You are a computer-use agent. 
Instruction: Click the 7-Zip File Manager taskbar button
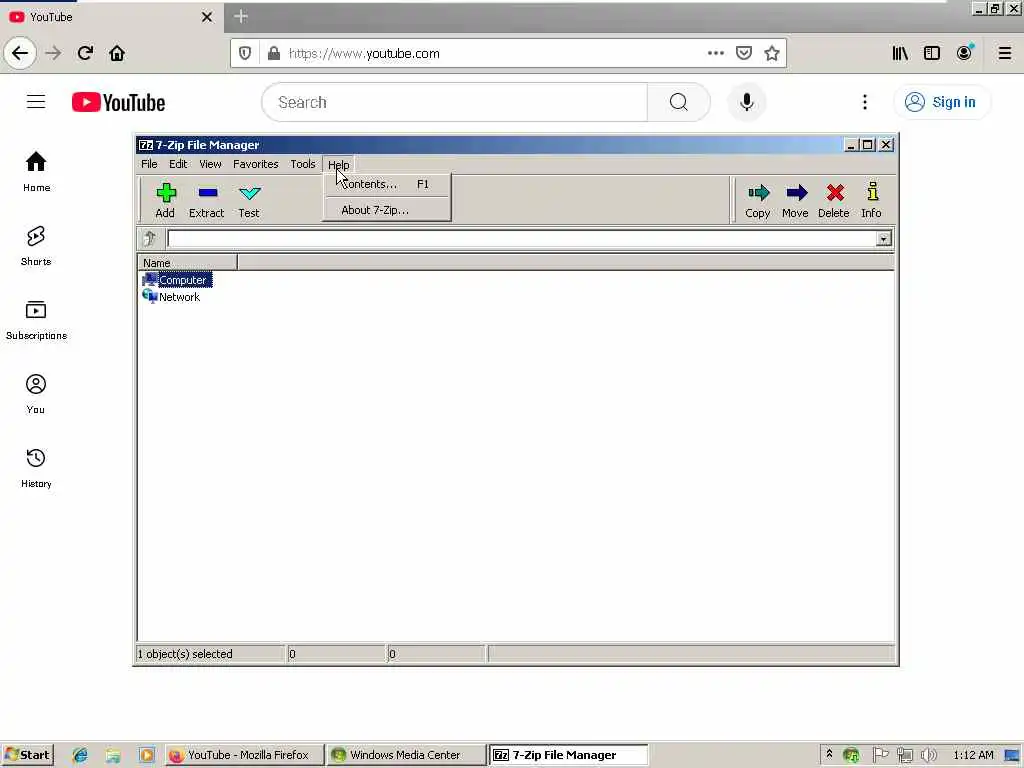[568, 755]
